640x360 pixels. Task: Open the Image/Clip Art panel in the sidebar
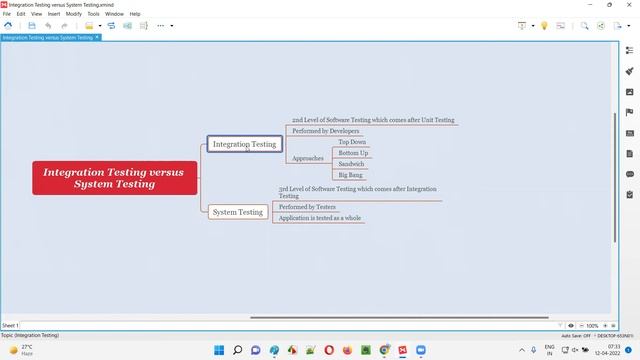coord(629,92)
